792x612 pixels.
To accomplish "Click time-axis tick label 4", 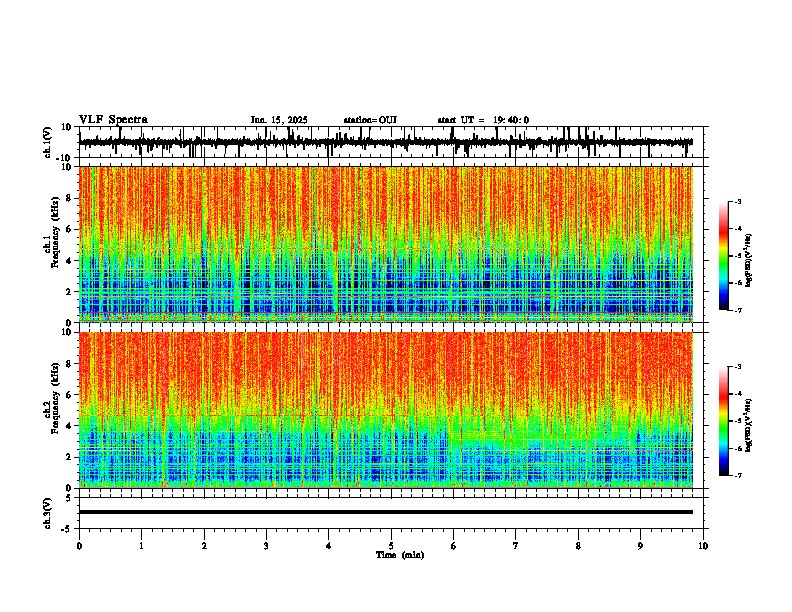I will coord(329,546).
